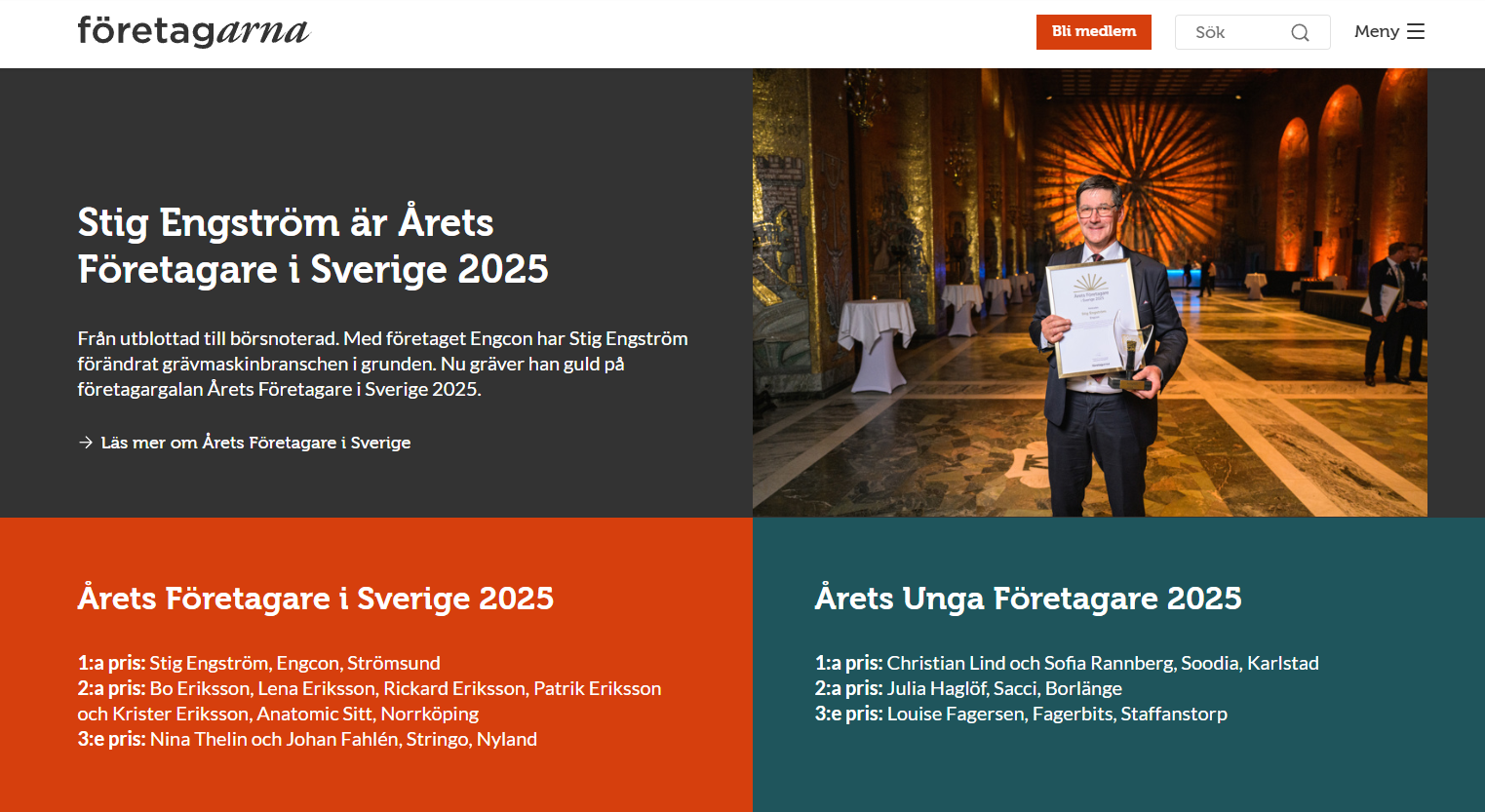Select the orange "Årets Företagare i Sverige 2025" heading
The height and width of the screenshot is (812, 1485).
(315, 598)
